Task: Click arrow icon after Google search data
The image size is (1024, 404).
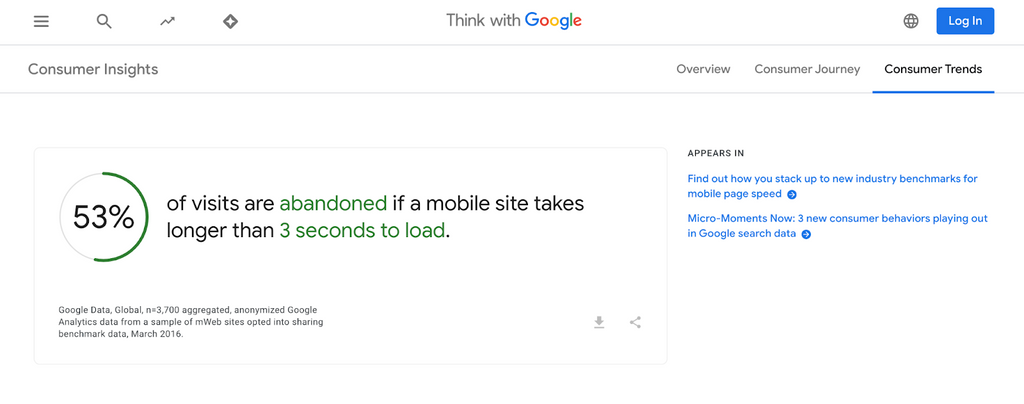Action: 806,234
